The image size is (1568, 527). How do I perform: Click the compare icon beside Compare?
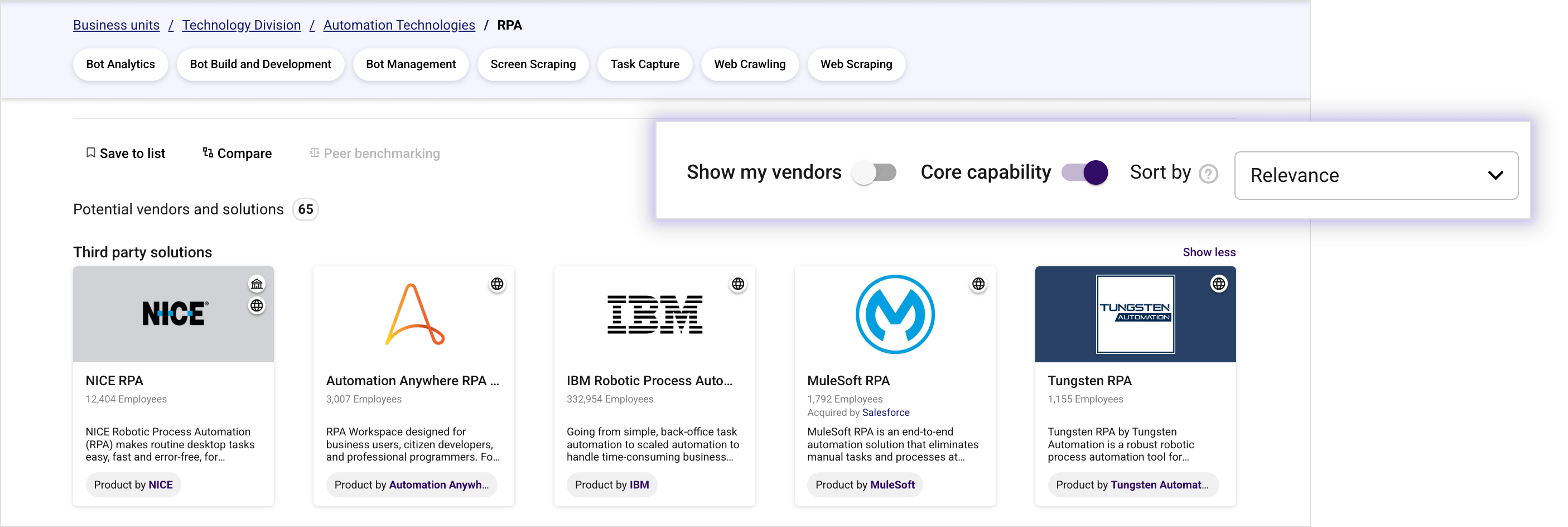click(x=208, y=153)
